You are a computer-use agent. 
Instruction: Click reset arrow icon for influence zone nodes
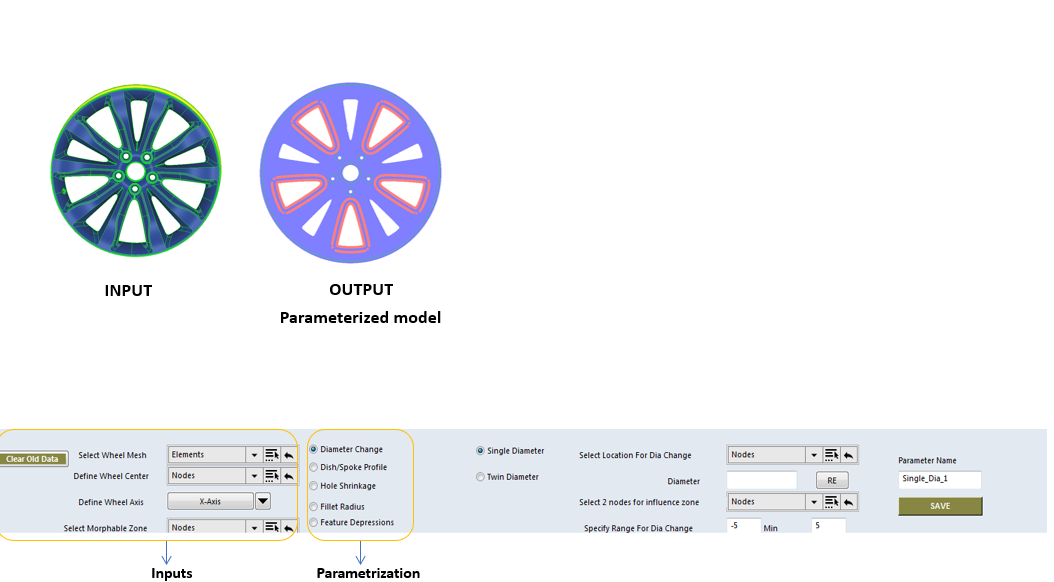point(848,502)
